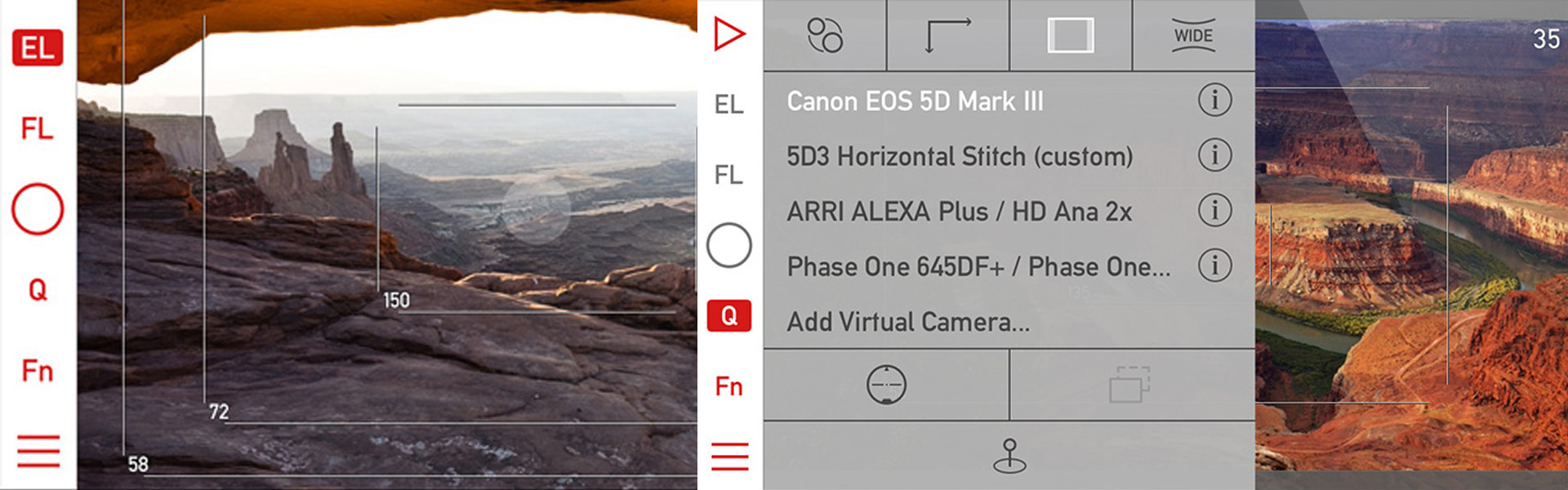
Task: Tap Fn button next to the camera list
Action: click(x=729, y=386)
